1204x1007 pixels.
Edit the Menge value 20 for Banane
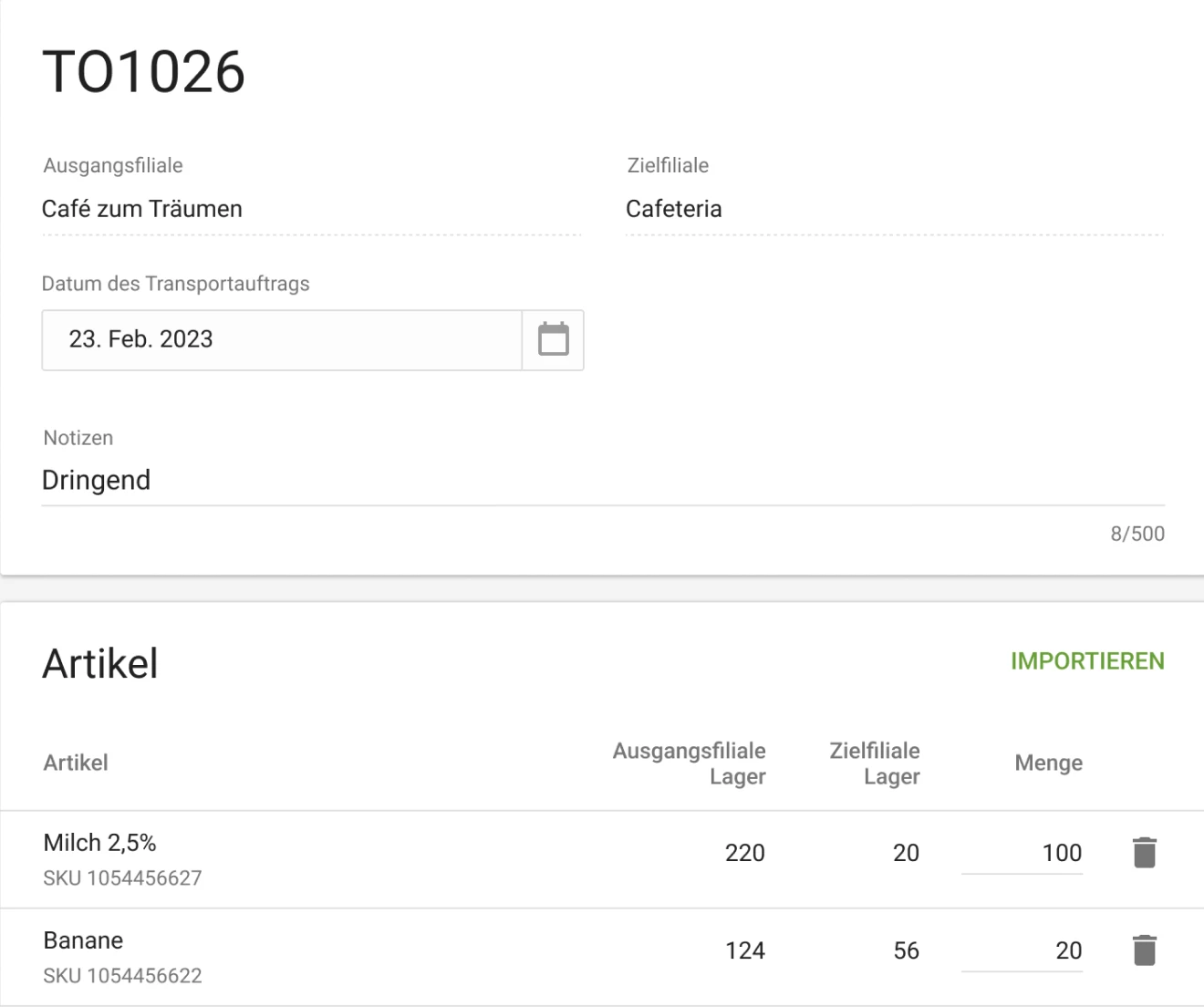coord(1022,951)
